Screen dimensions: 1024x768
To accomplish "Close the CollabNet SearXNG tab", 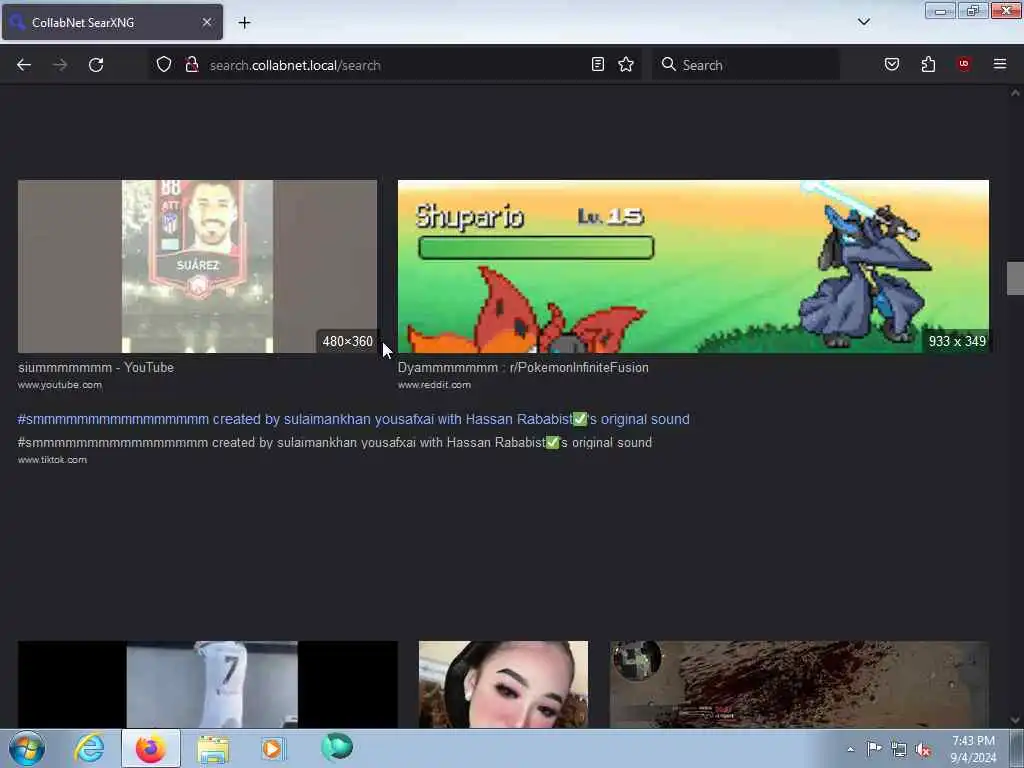I will pyautogui.click(x=206, y=22).
